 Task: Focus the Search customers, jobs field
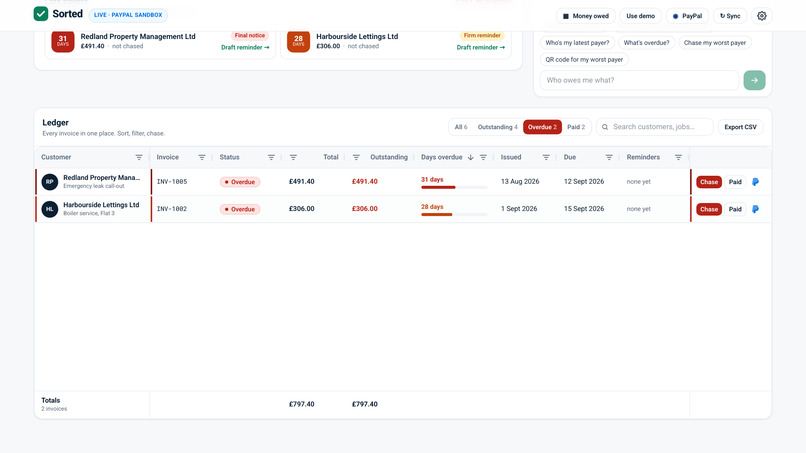coord(654,127)
